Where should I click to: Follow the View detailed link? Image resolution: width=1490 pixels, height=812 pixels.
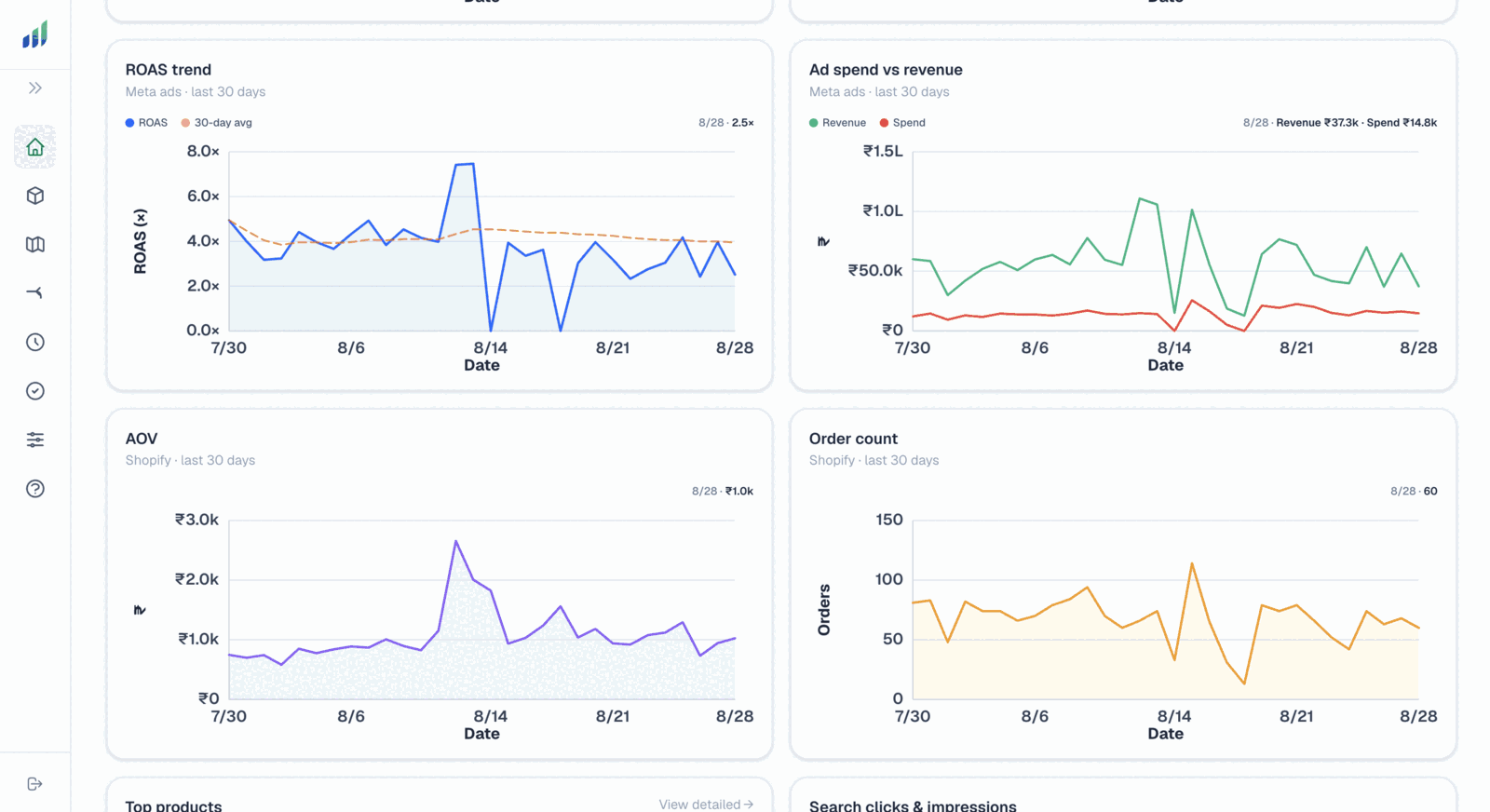[706, 805]
